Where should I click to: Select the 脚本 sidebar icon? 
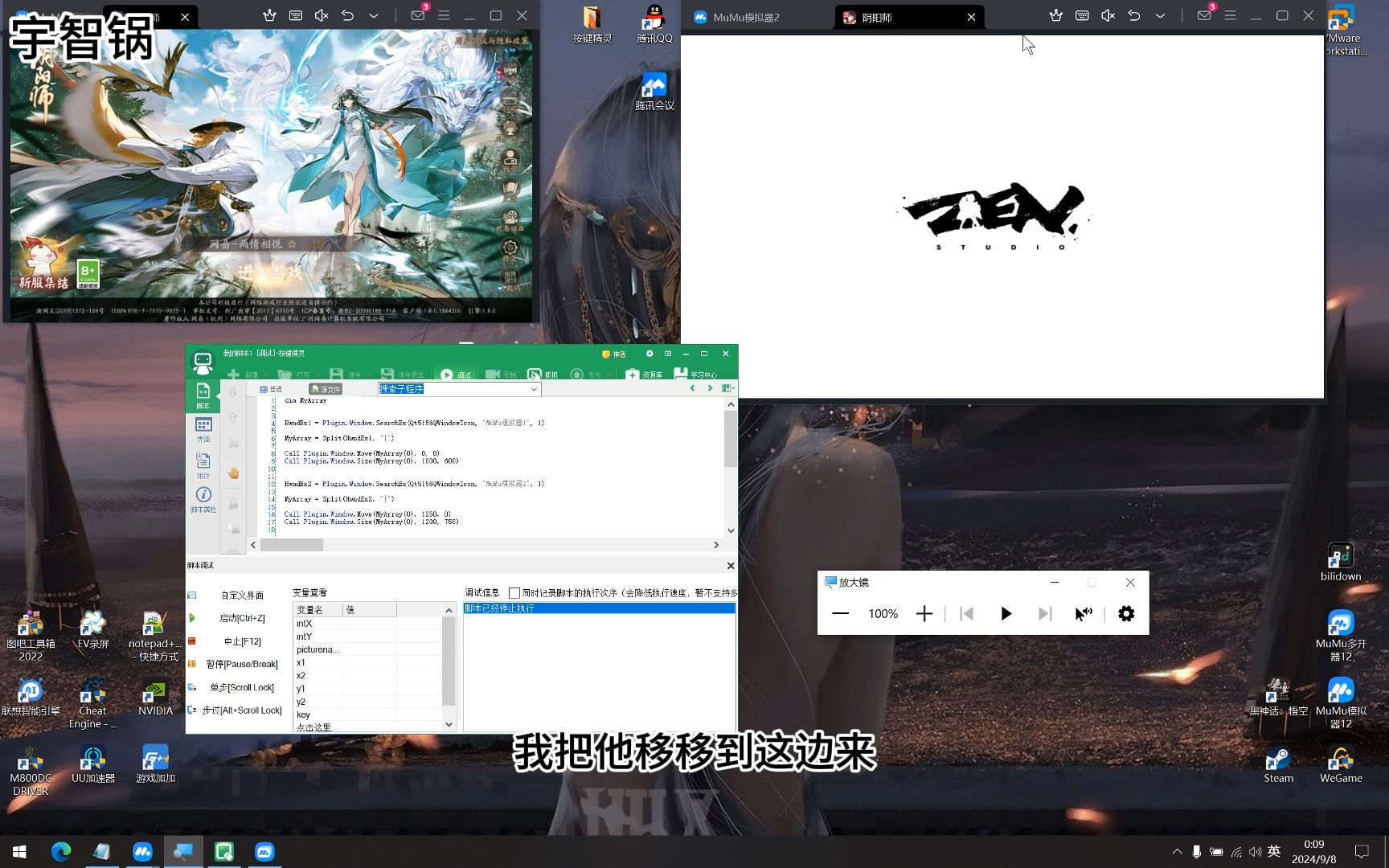(x=203, y=395)
